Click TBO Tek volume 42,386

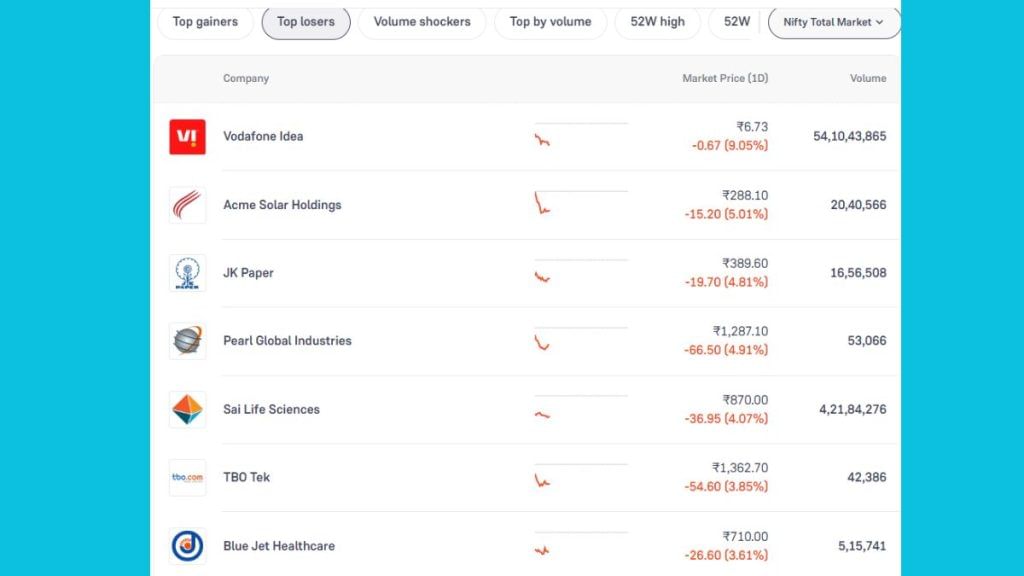[x=867, y=477]
